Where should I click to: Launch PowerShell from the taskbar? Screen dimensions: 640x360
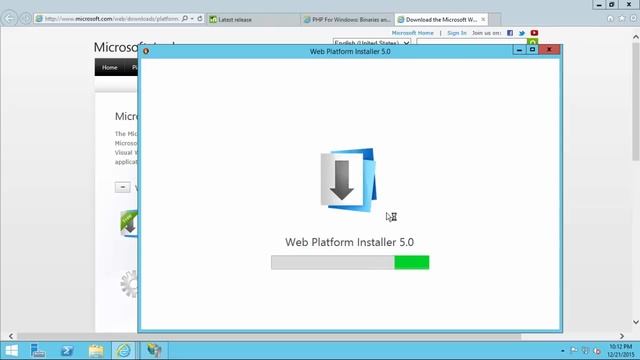pos(67,350)
